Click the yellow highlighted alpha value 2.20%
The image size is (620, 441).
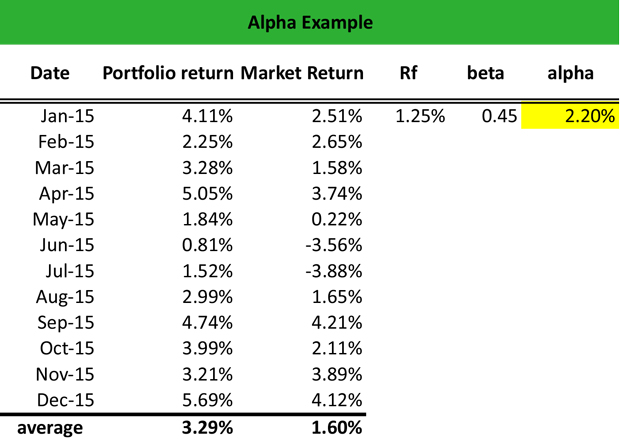click(x=588, y=116)
